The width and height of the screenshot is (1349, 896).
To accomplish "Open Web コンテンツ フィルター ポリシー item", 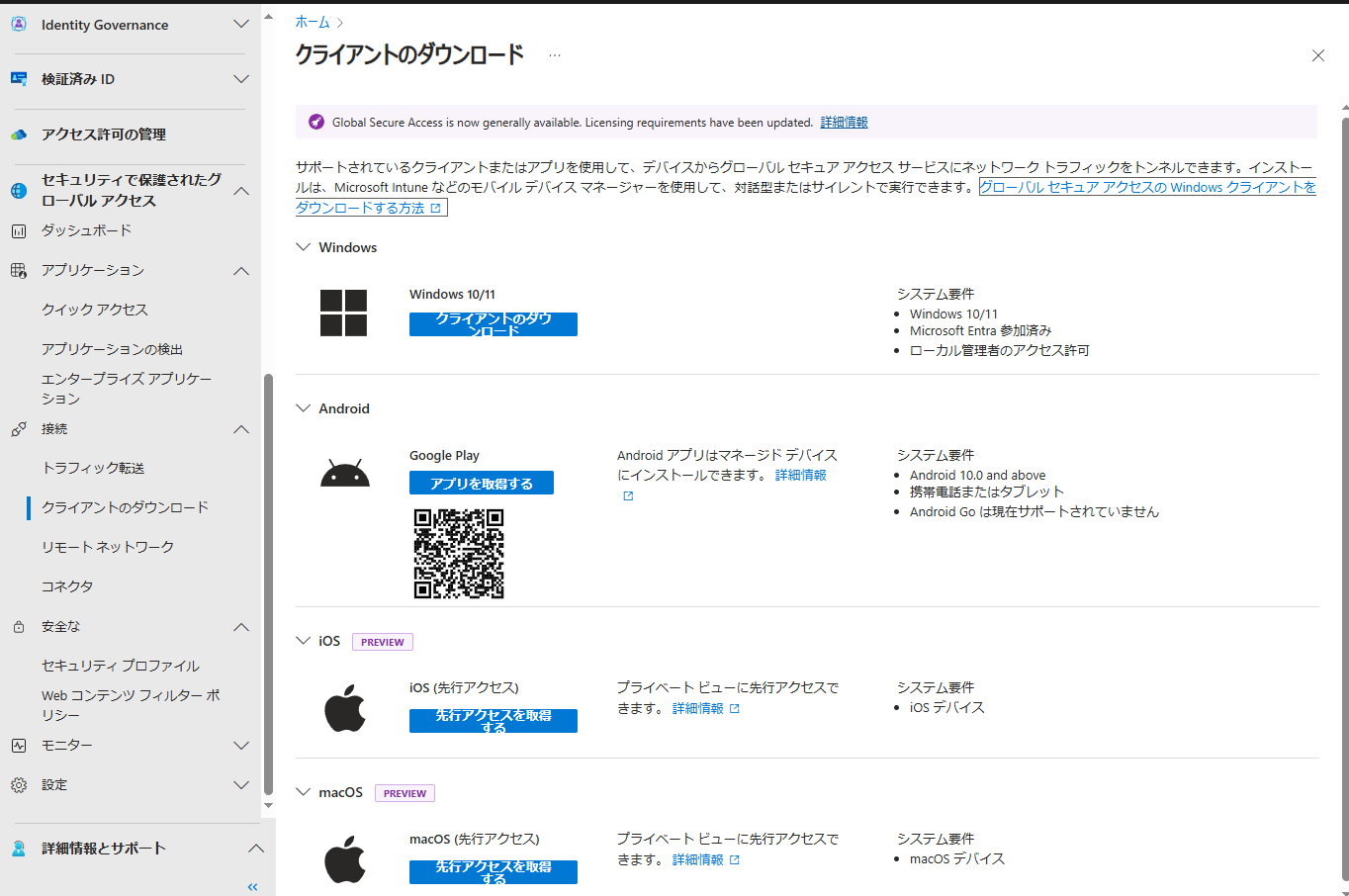I will [131, 705].
